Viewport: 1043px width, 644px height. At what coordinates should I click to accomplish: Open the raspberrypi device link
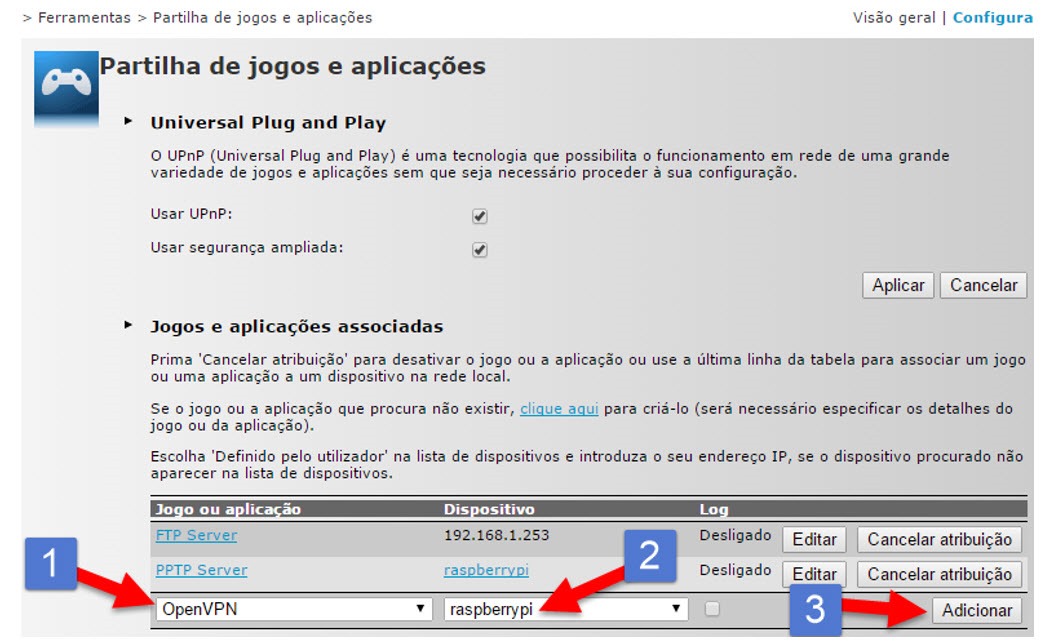click(486, 570)
